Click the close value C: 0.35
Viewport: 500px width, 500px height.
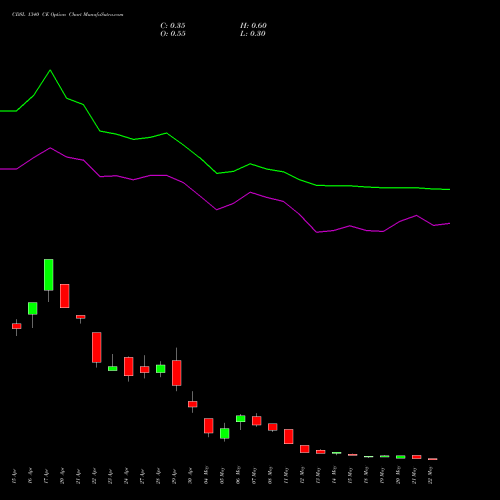pos(173,26)
